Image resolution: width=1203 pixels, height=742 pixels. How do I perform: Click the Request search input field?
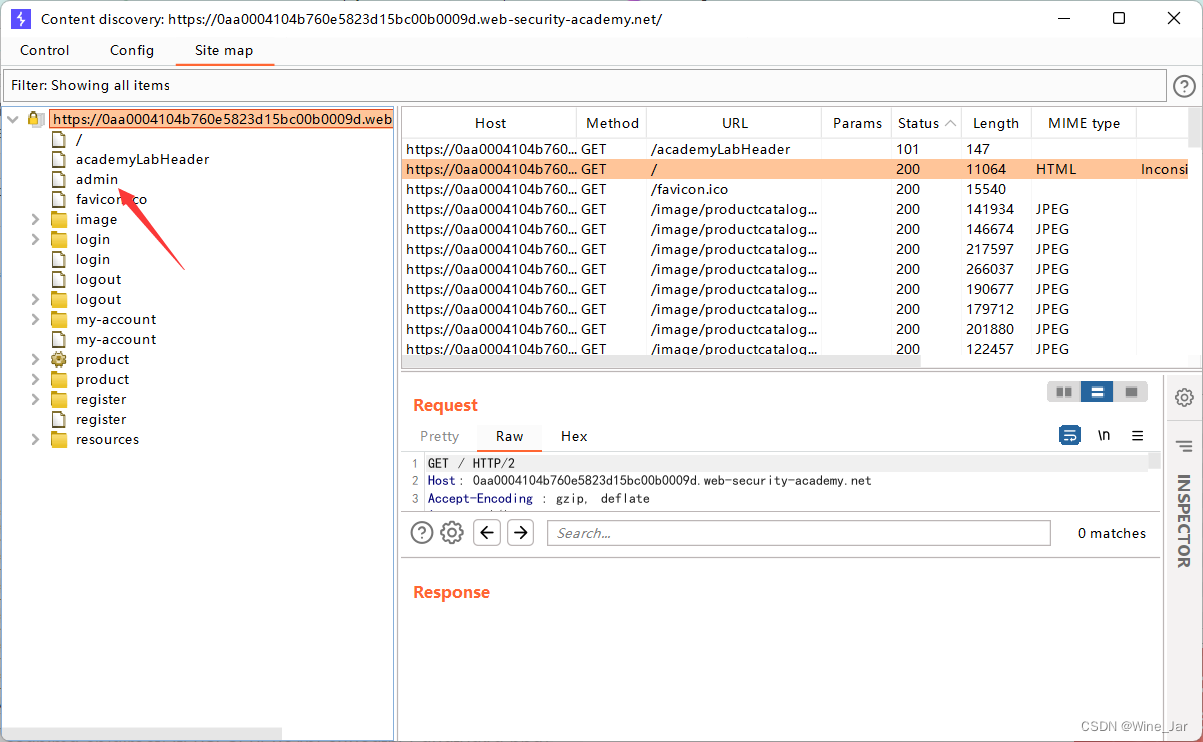tap(798, 533)
